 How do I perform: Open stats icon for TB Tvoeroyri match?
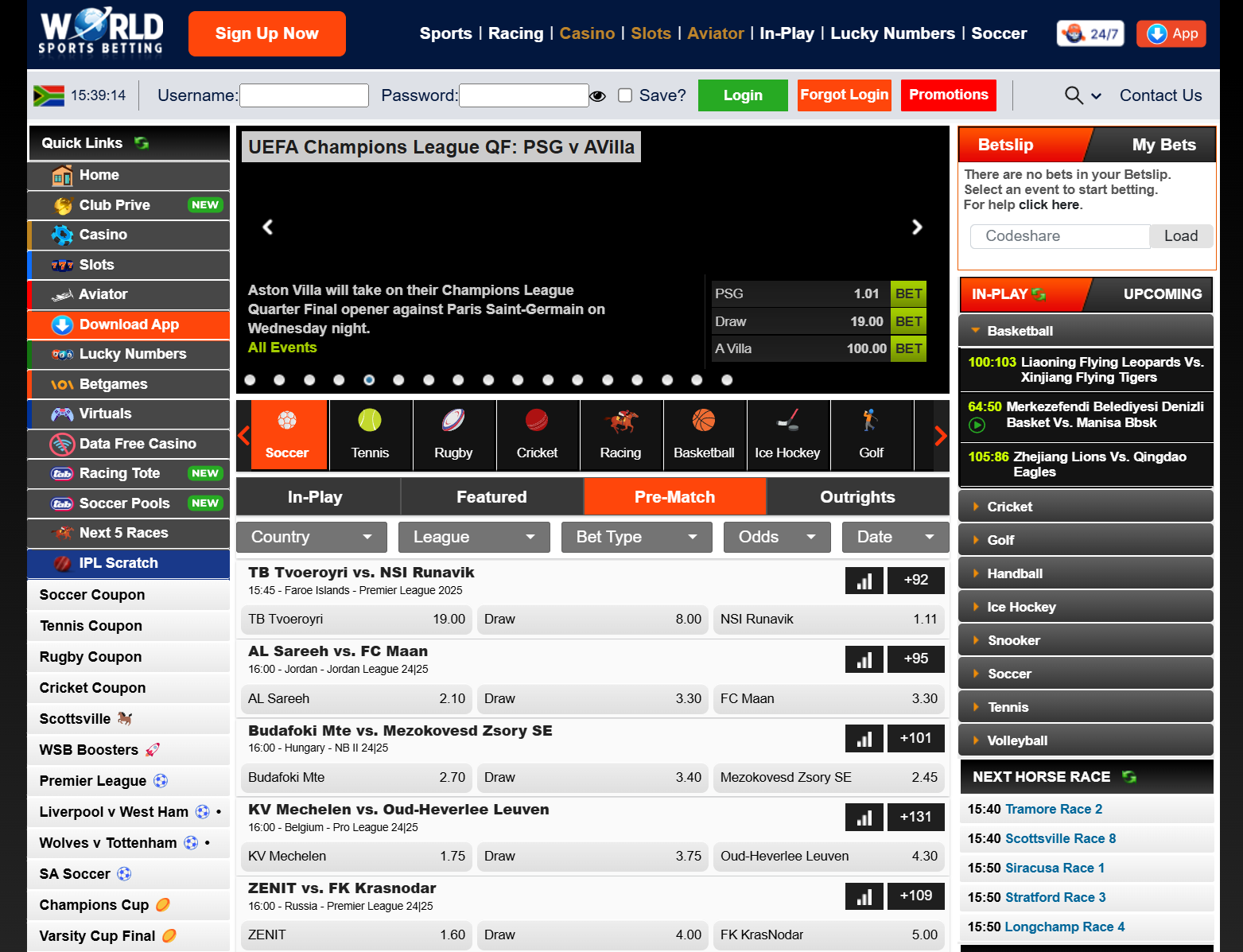[864, 581]
